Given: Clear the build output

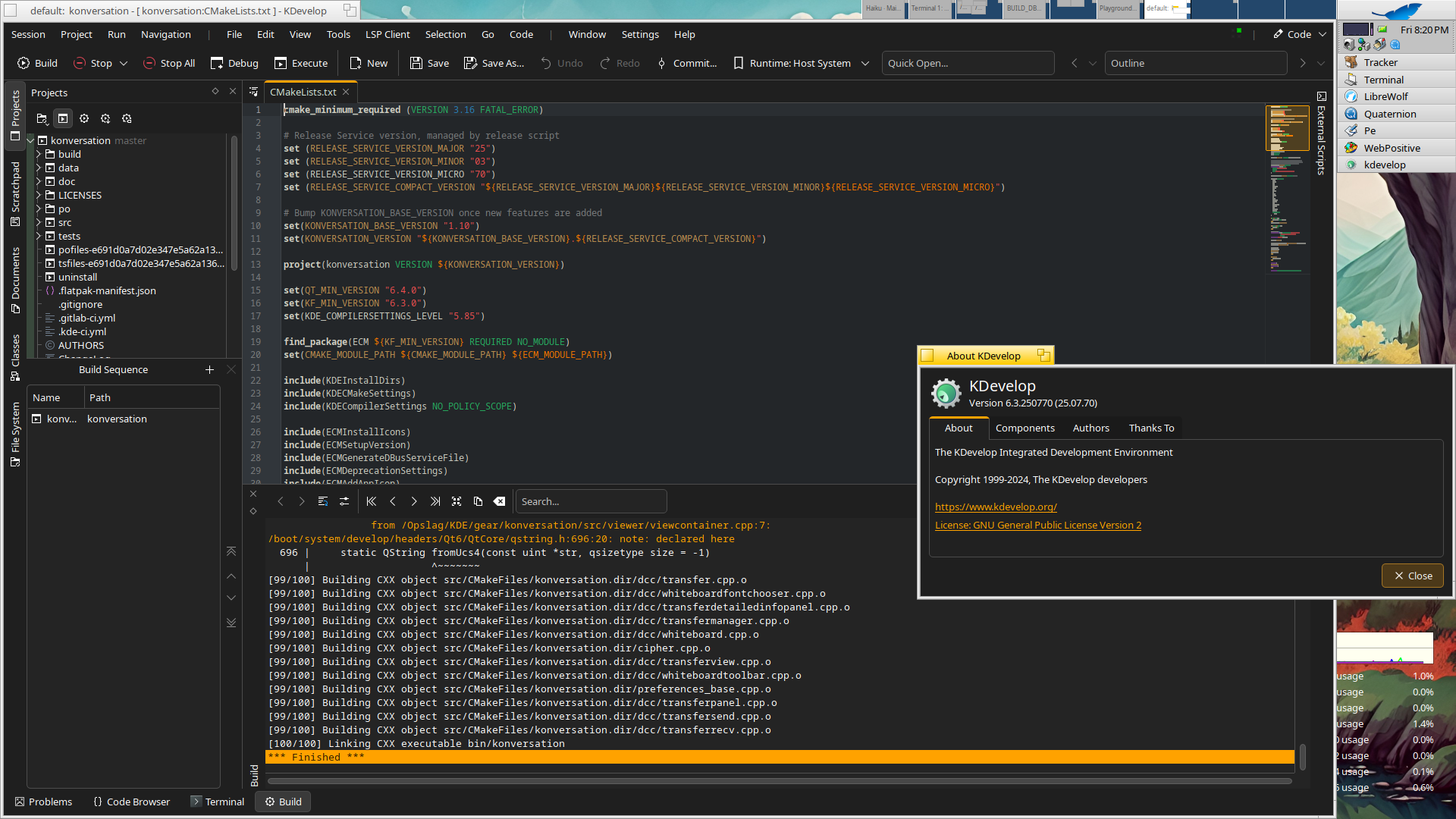Looking at the screenshot, I should [x=499, y=501].
